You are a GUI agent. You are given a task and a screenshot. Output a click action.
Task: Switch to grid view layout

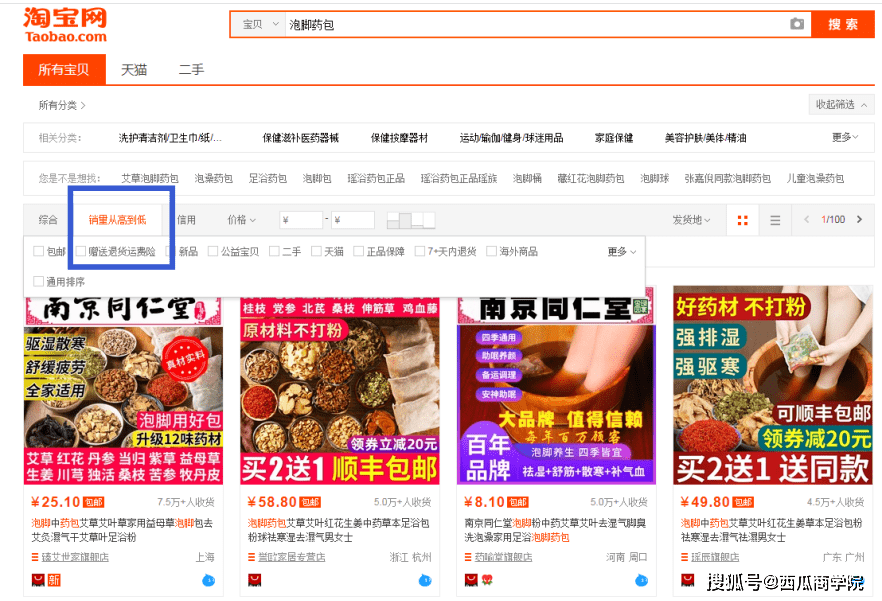tap(742, 220)
